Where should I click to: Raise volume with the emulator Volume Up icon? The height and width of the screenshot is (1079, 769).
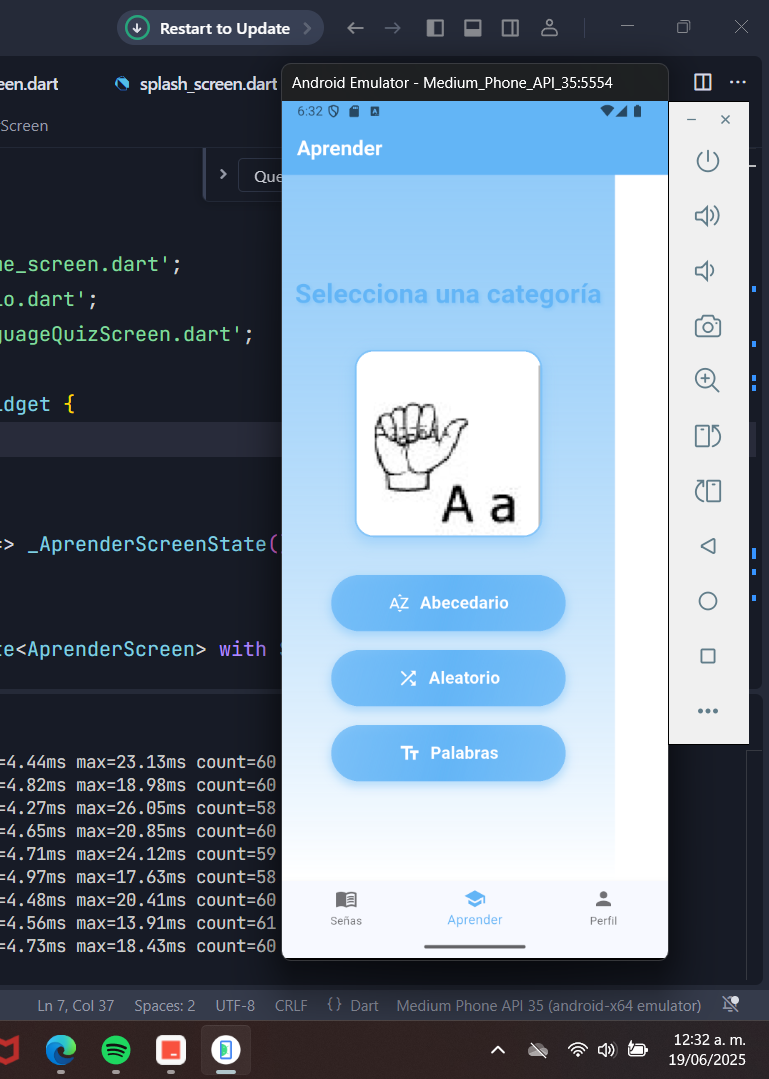point(707,216)
